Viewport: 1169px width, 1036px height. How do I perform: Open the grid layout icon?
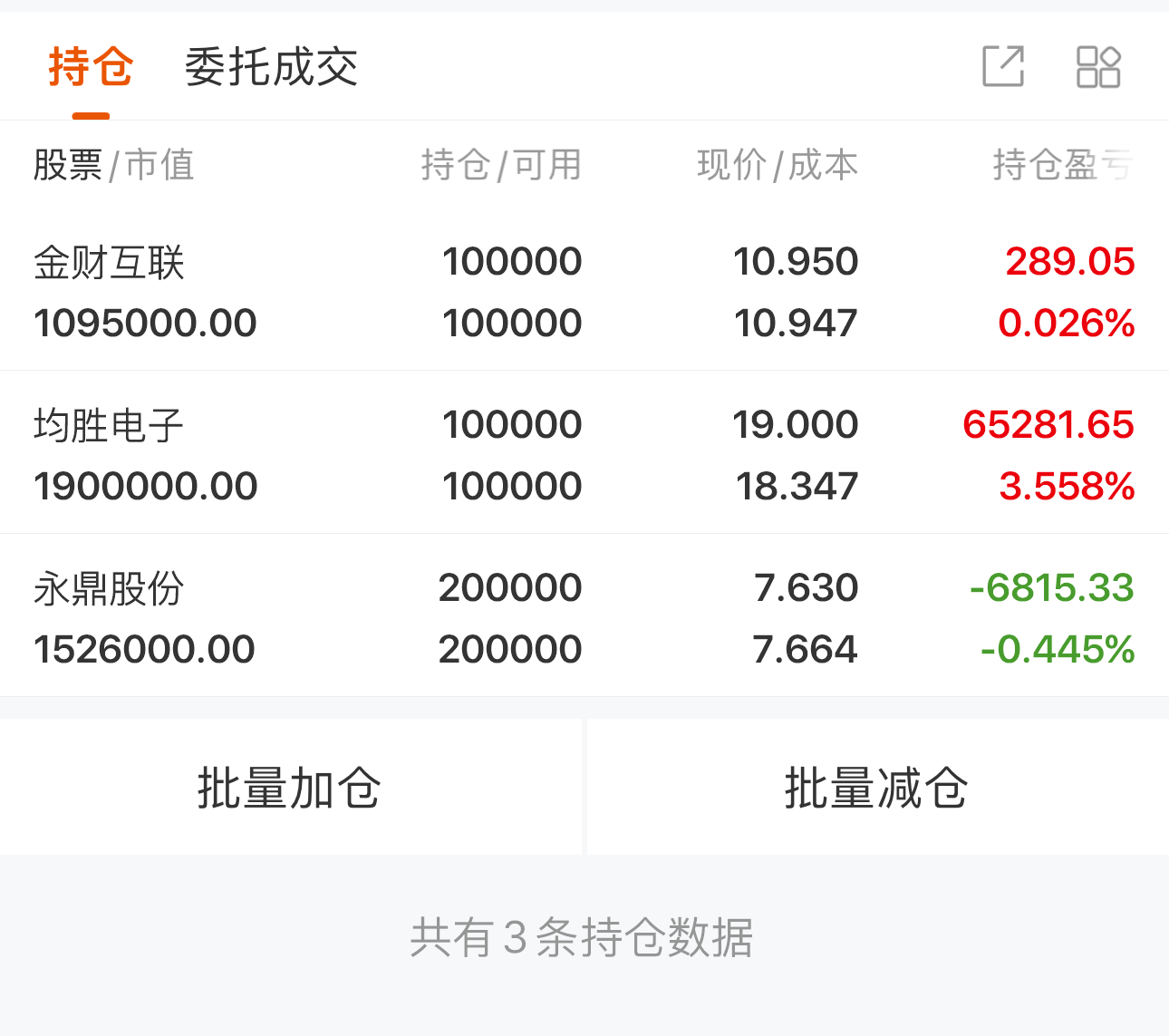[1098, 66]
